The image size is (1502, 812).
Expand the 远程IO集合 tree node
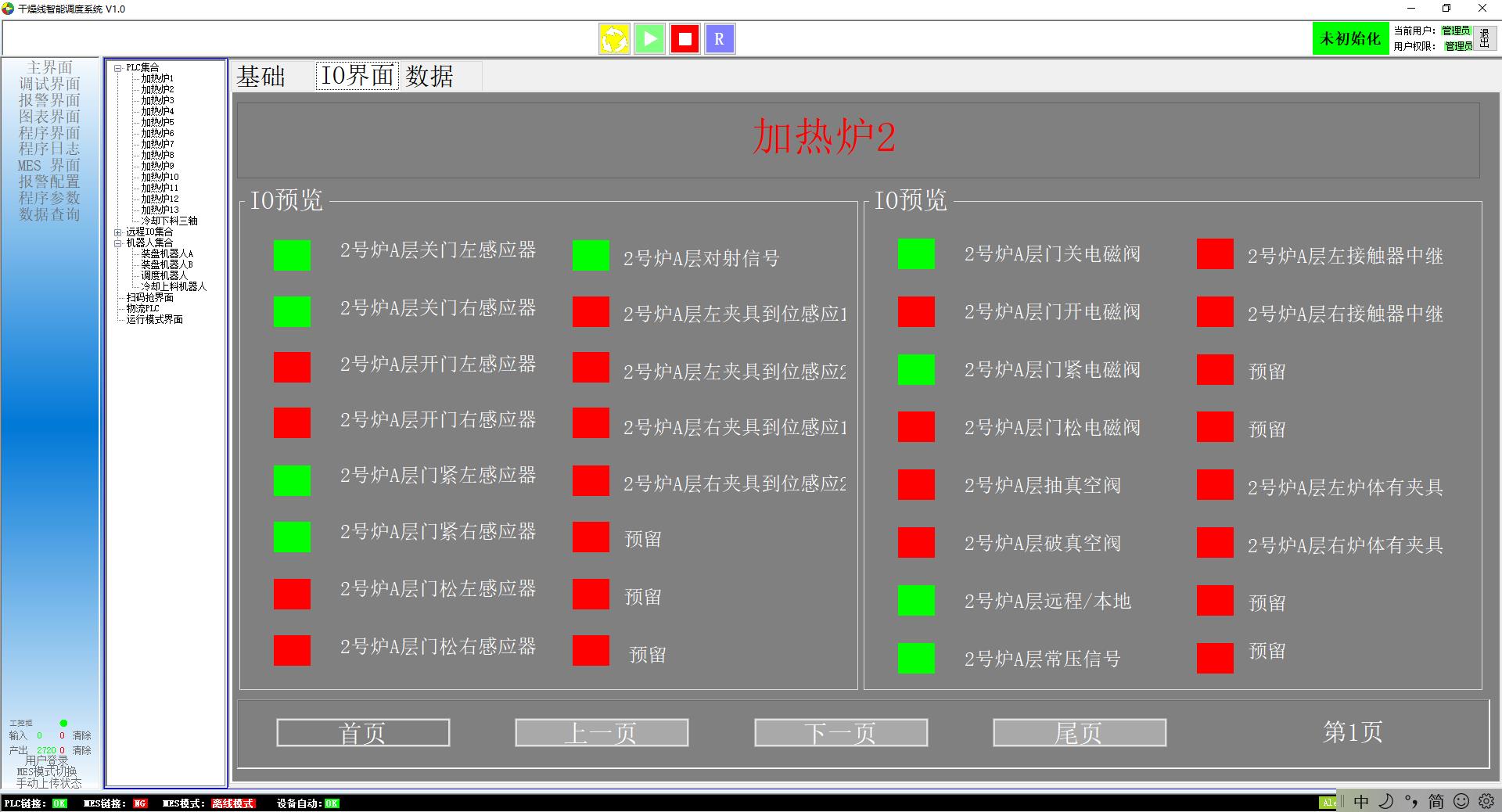118,232
